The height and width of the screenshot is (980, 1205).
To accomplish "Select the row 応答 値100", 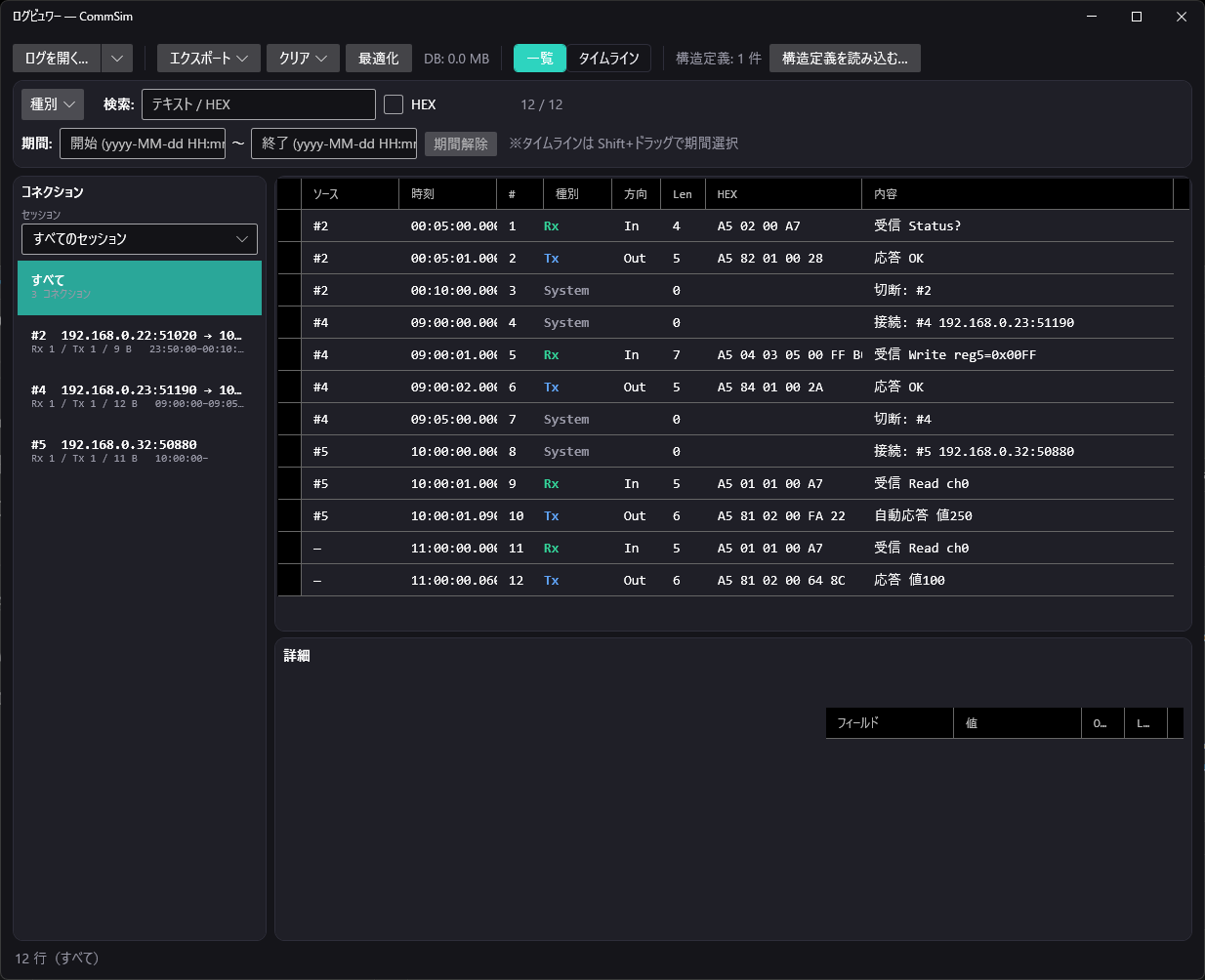I will [x=726, y=580].
